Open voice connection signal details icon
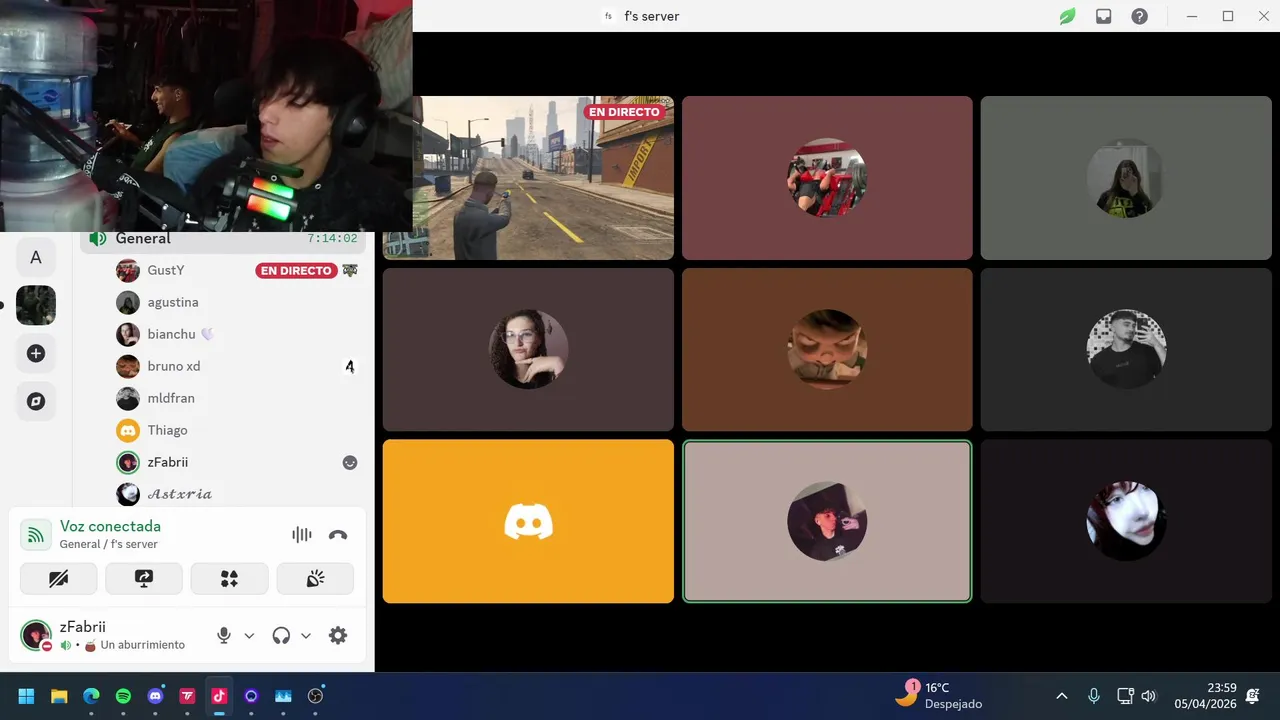Screen dimensions: 1280x720 click(x=36, y=535)
